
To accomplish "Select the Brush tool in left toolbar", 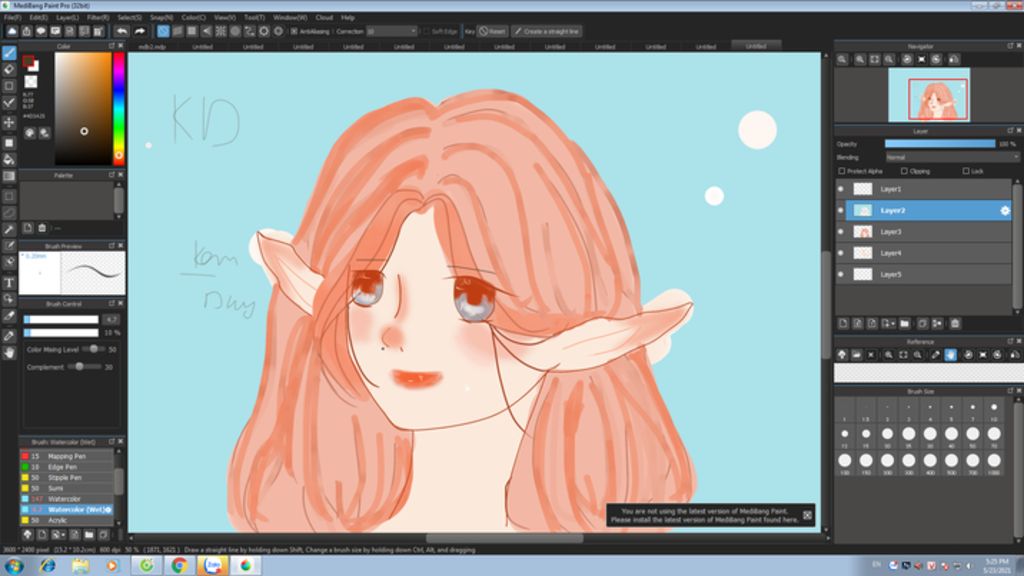I will [x=9, y=53].
